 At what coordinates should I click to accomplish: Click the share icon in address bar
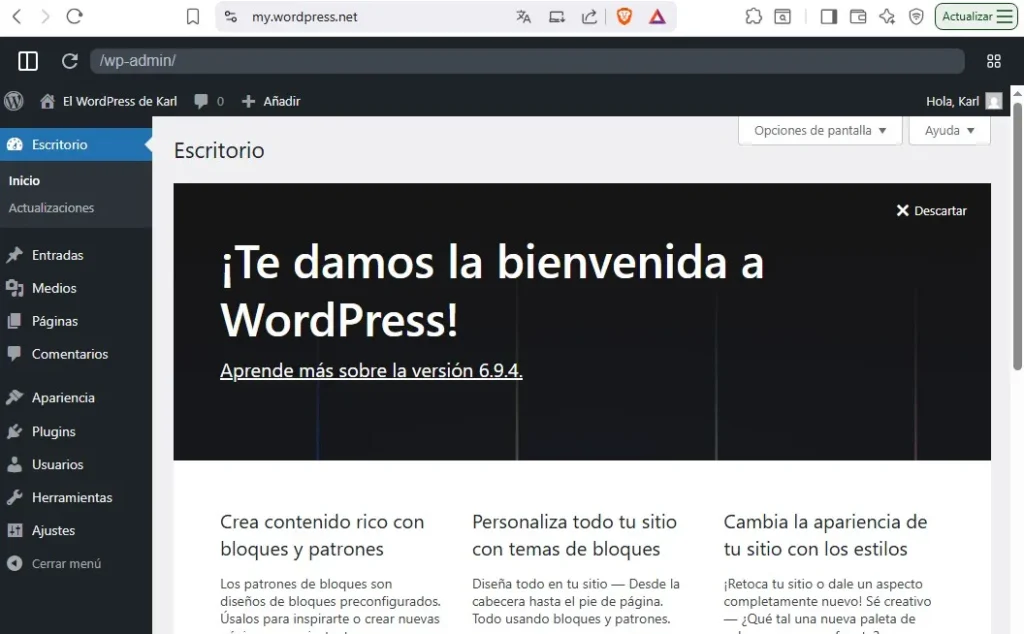[x=589, y=16]
